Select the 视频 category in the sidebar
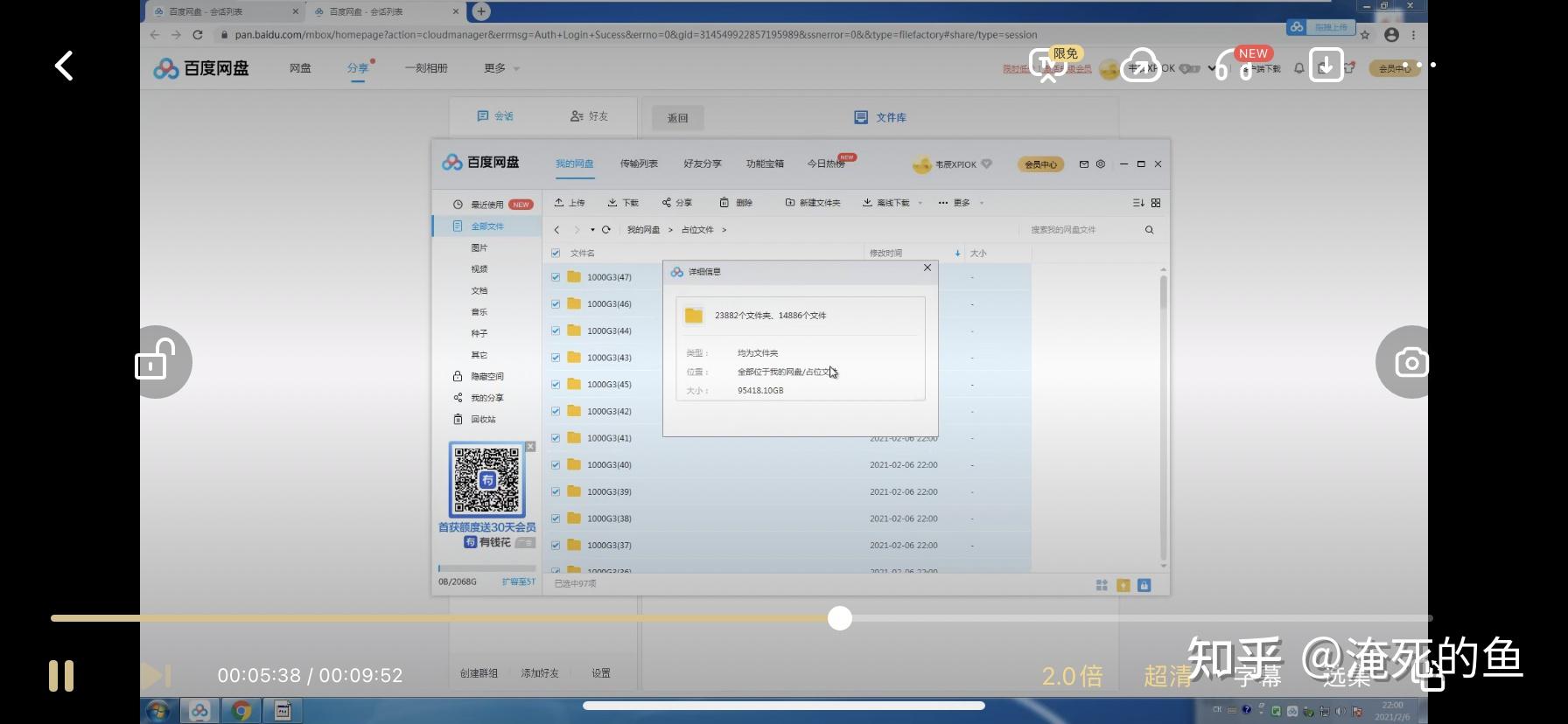The width and height of the screenshot is (1568, 724). point(479,269)
